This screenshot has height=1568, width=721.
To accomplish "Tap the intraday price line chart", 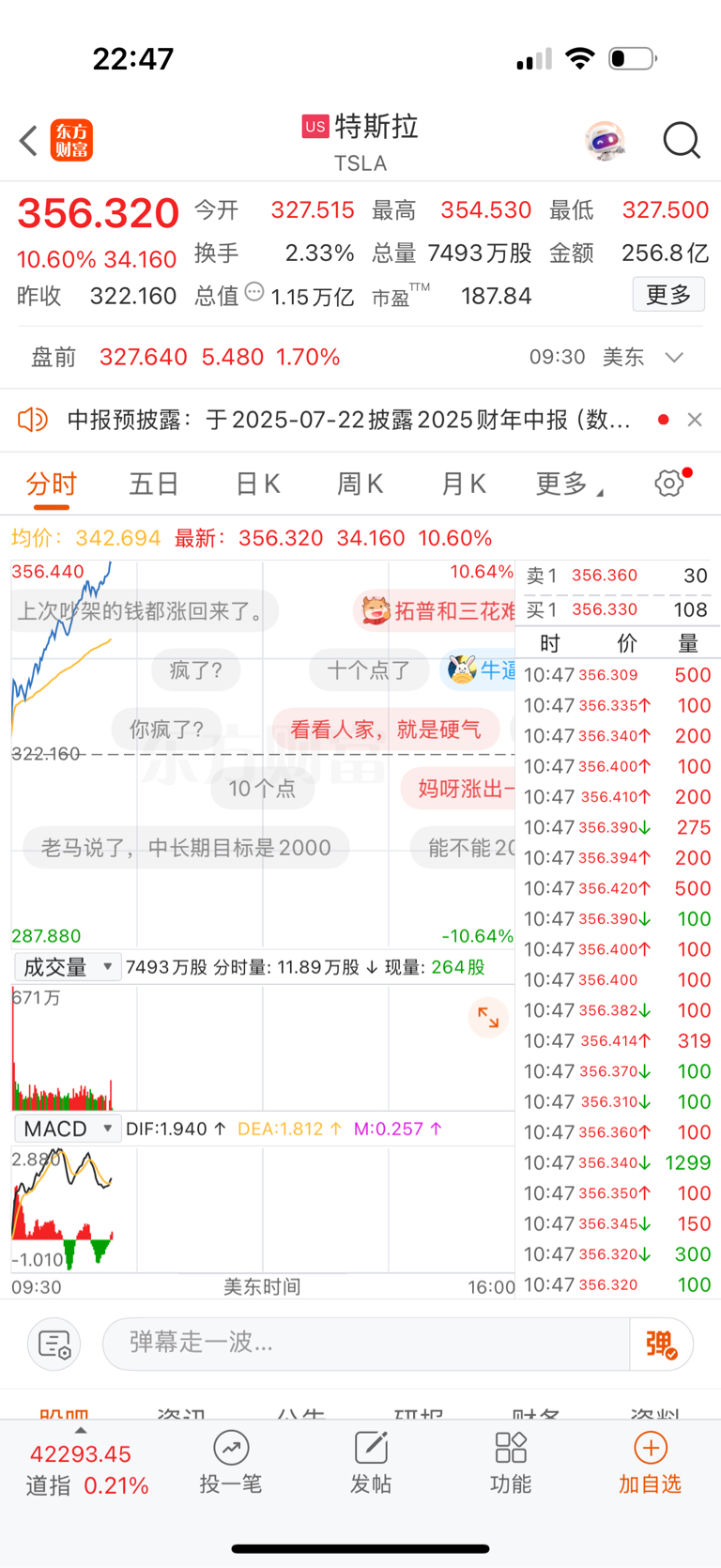I will click(x=263, y=754).
